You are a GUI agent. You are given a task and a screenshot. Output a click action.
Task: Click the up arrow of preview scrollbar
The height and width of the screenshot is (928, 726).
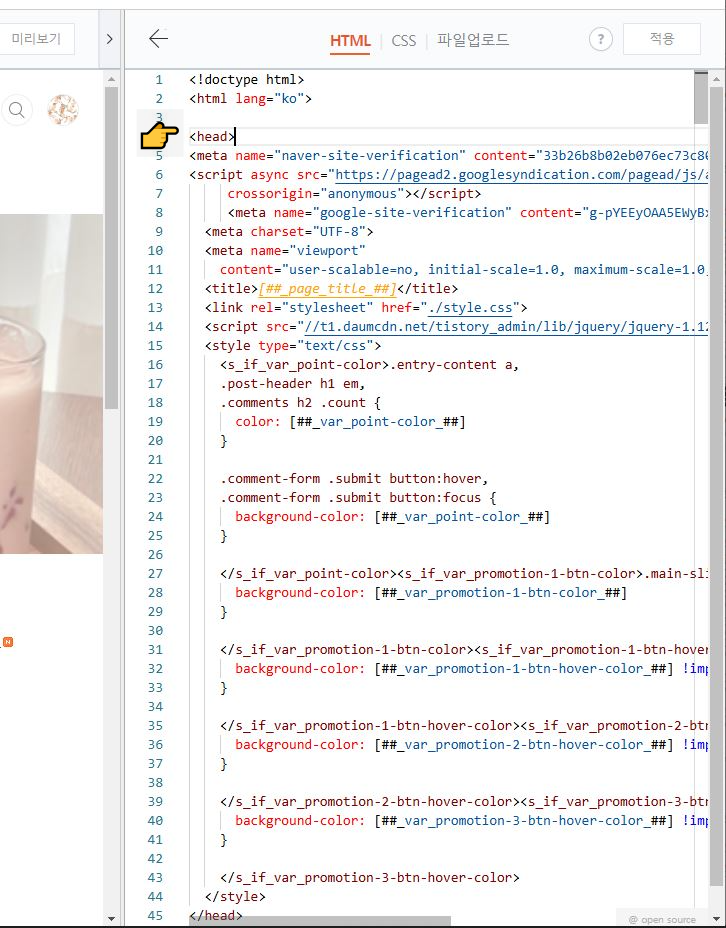point(111,79)
